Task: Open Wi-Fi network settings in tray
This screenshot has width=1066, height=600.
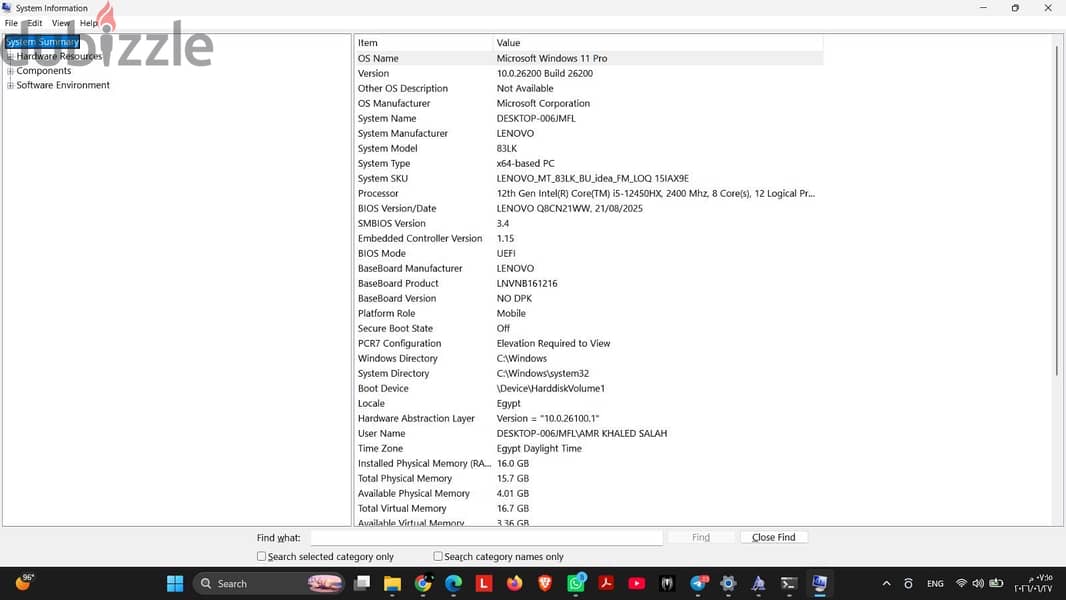Action: tap(961, 584)
